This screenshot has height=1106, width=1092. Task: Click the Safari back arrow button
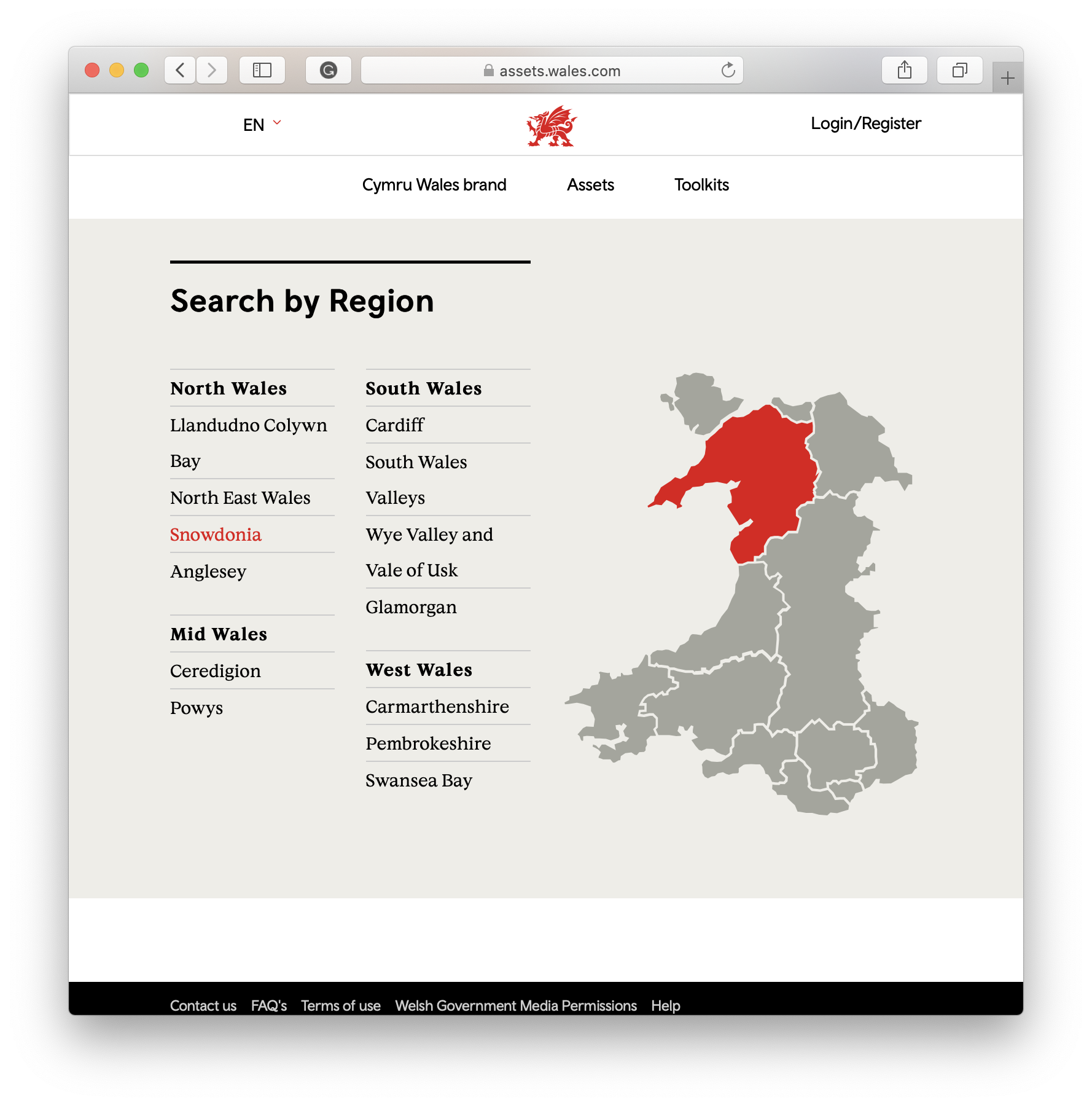click(180, 70)
